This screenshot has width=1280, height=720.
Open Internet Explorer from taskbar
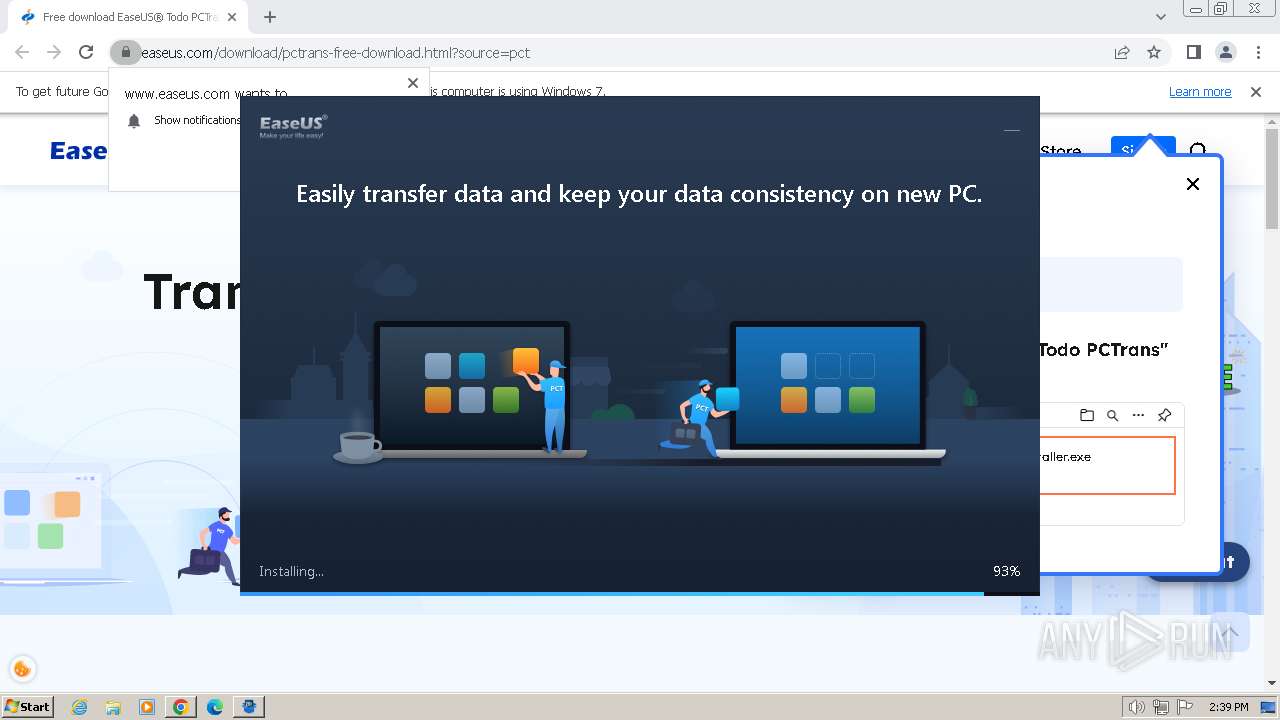coord(79,707)
